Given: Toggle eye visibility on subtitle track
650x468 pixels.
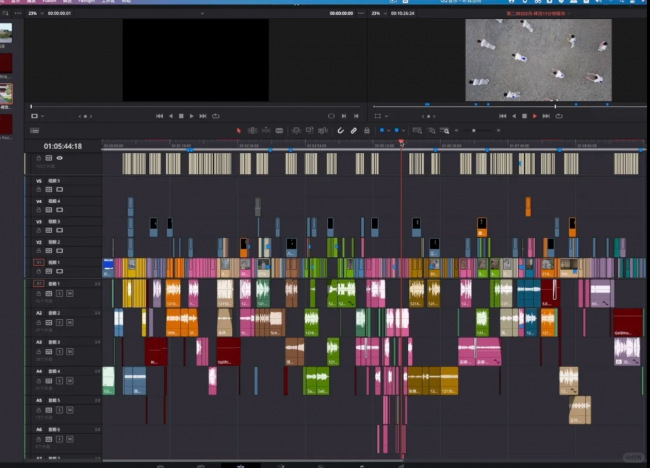Looking at the screenshot, I should [59, 158].
